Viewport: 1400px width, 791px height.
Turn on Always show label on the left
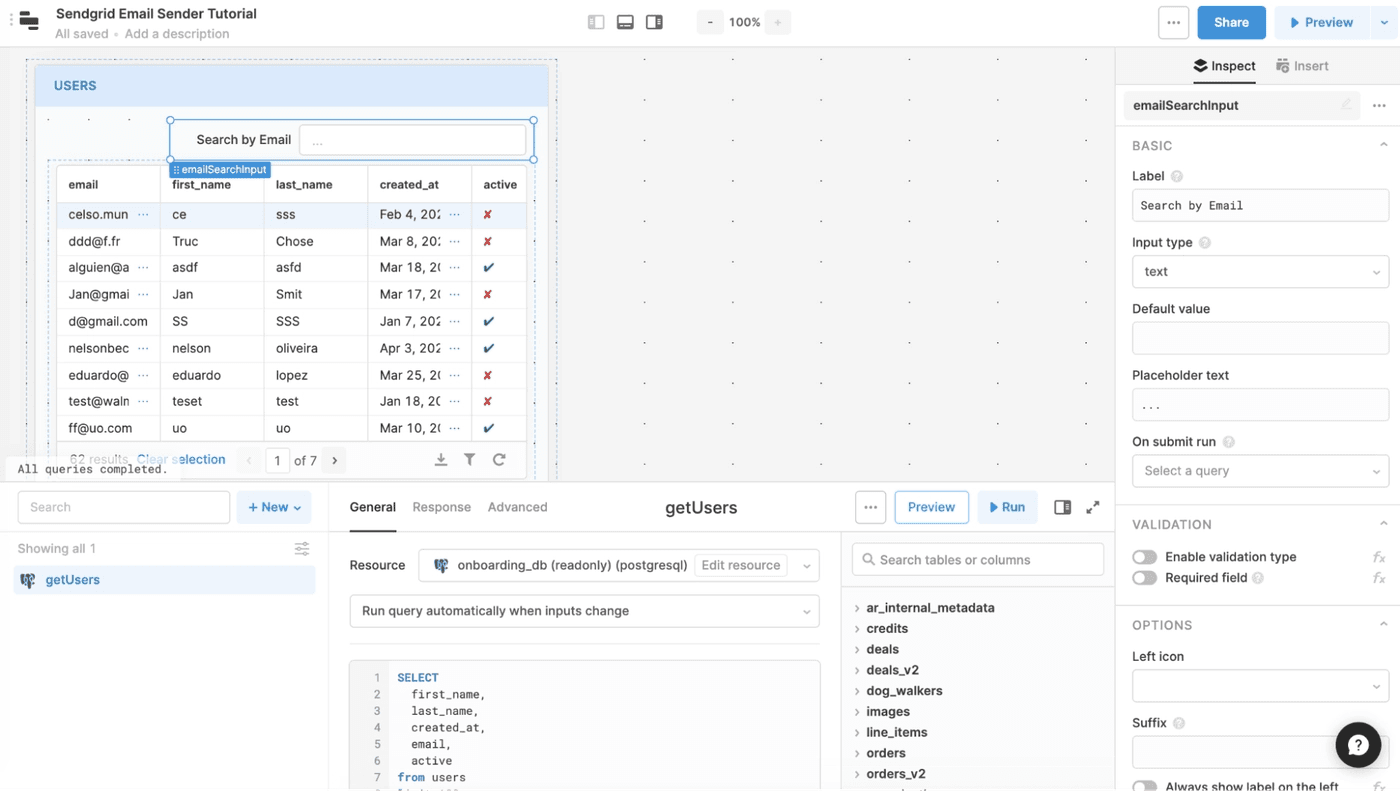[1145, 786]
